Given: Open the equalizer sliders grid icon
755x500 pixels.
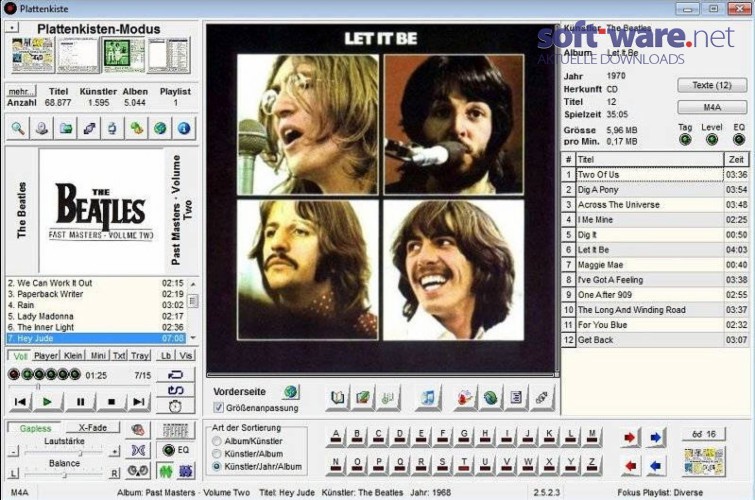Looking at the screenshot, I should pyautogui.click(x=175, y=430).
